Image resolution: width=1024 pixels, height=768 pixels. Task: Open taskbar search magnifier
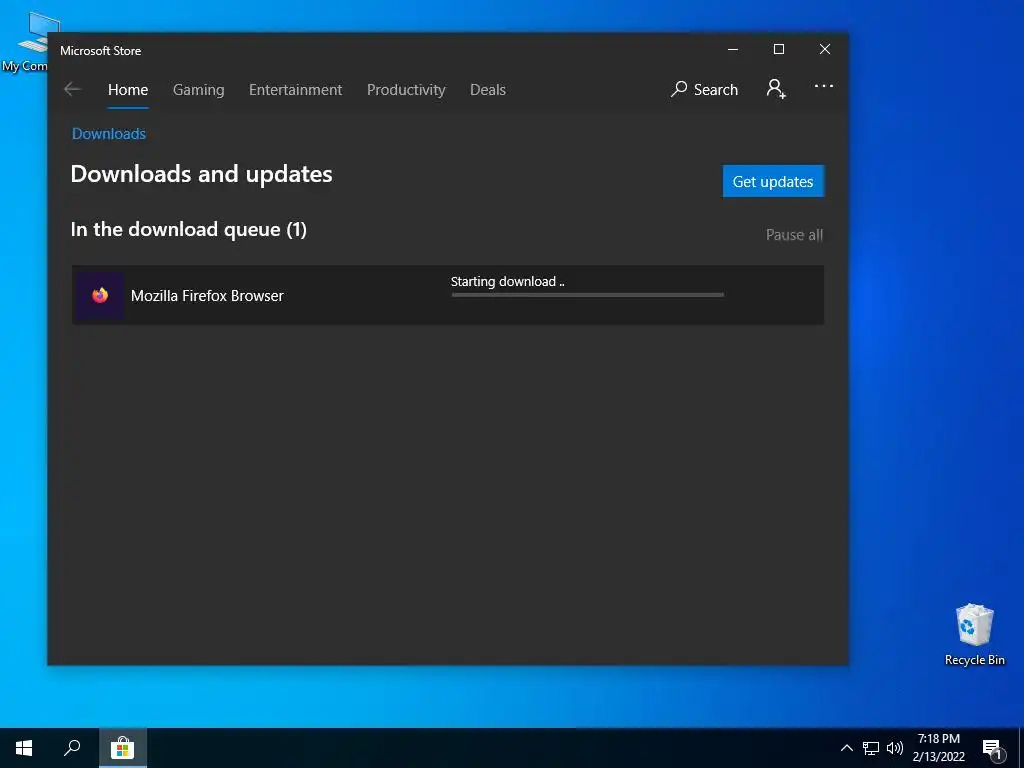(72, 748)
